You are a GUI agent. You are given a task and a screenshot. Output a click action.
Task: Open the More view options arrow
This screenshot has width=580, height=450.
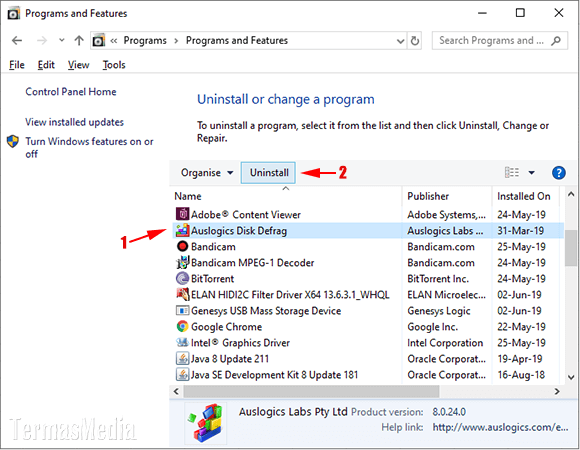(532, 173)
